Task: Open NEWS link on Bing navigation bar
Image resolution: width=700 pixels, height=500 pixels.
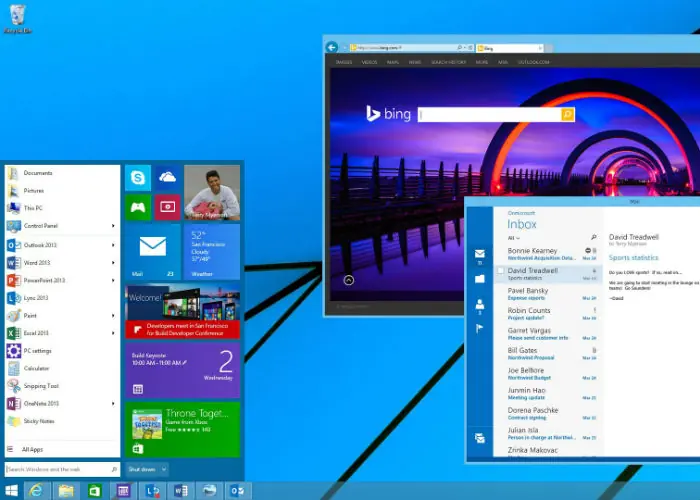Action: (415, 62)
